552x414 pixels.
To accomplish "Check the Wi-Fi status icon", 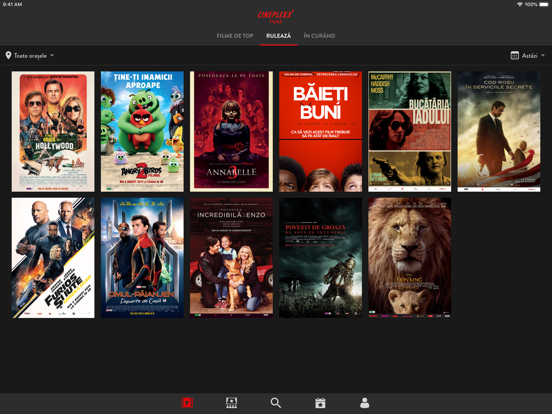I will (x=520, y=4).
